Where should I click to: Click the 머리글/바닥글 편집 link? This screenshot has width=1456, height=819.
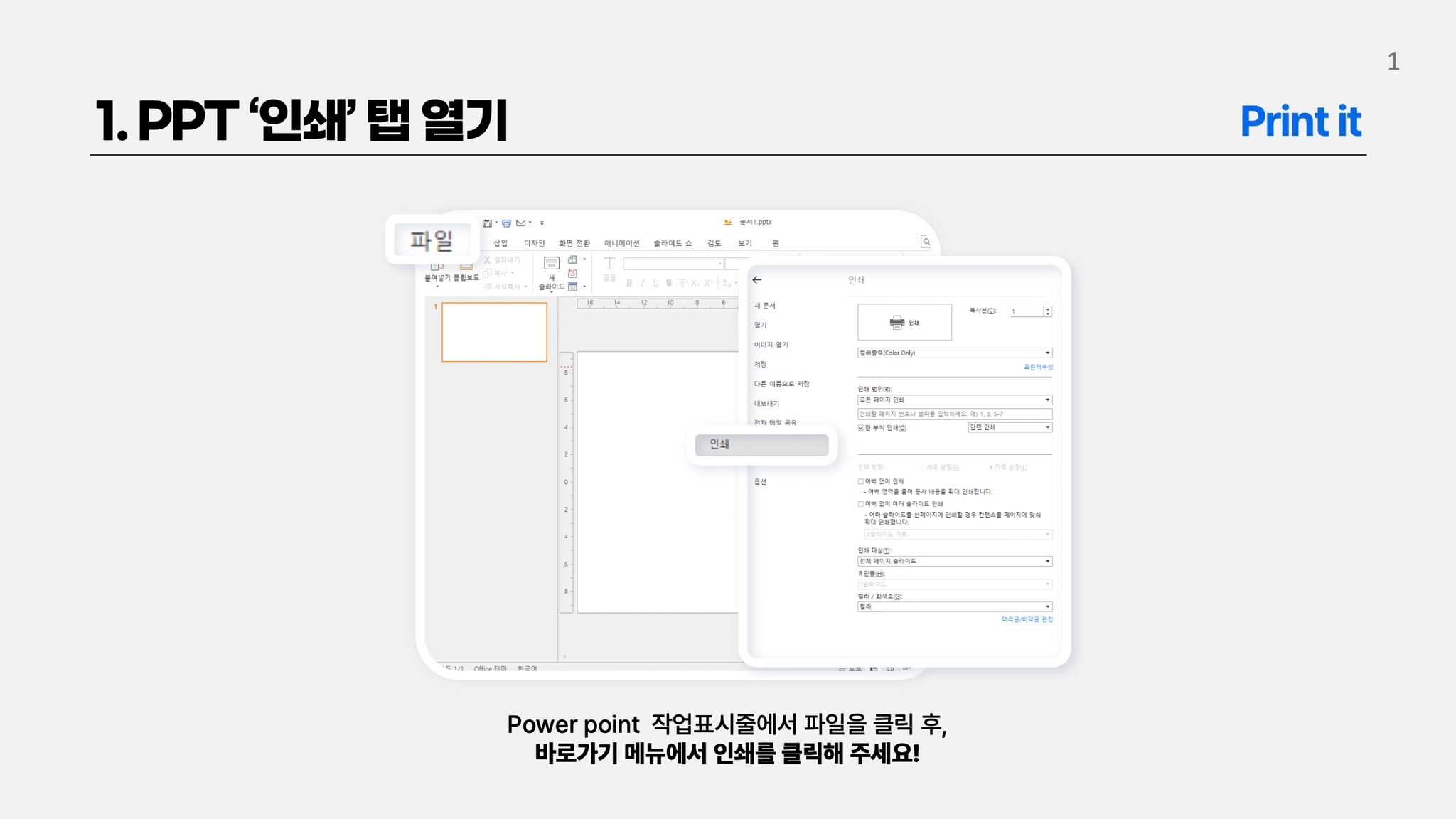point(1027,619)
